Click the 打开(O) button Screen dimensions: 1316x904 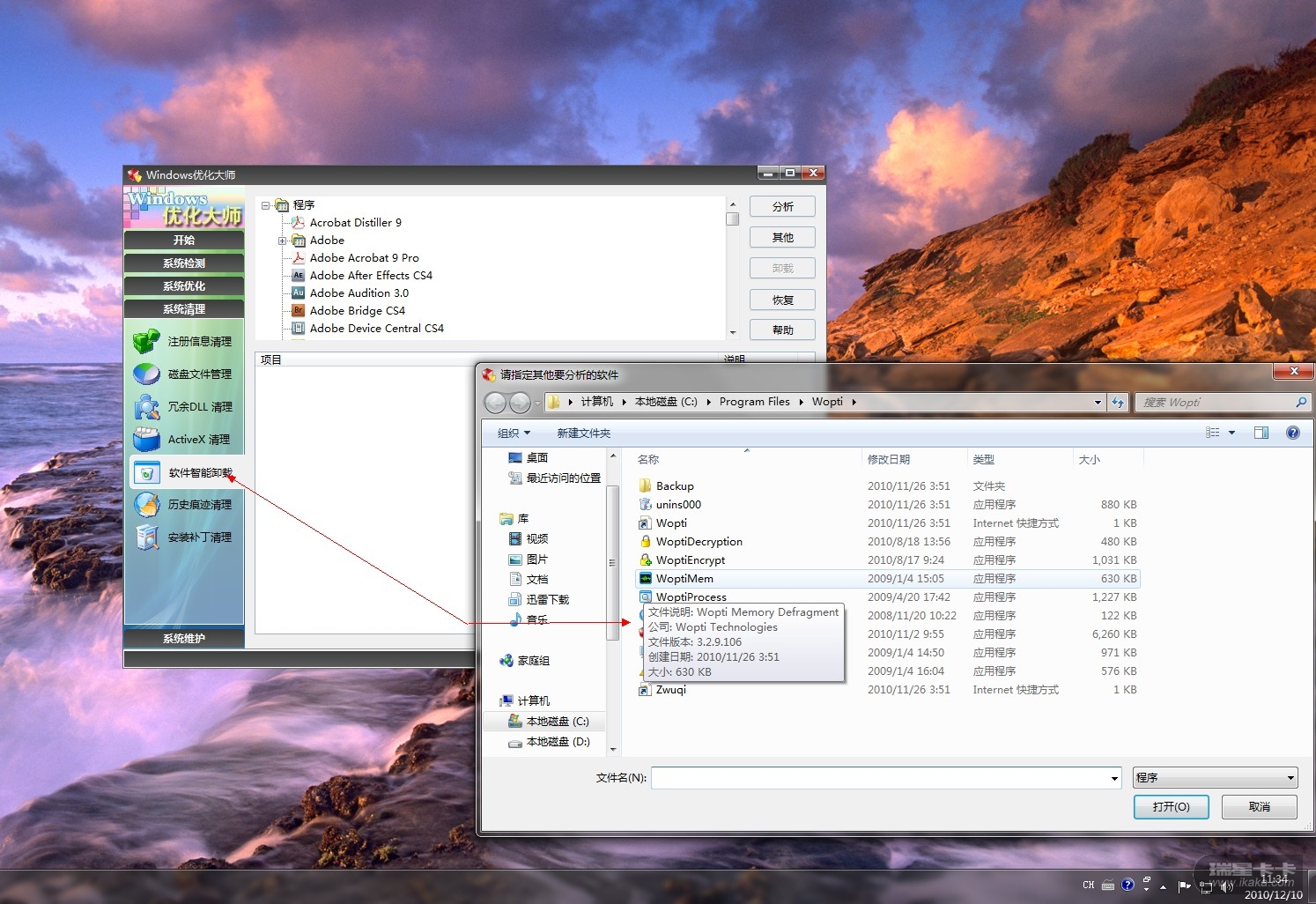click(1170, 807)
